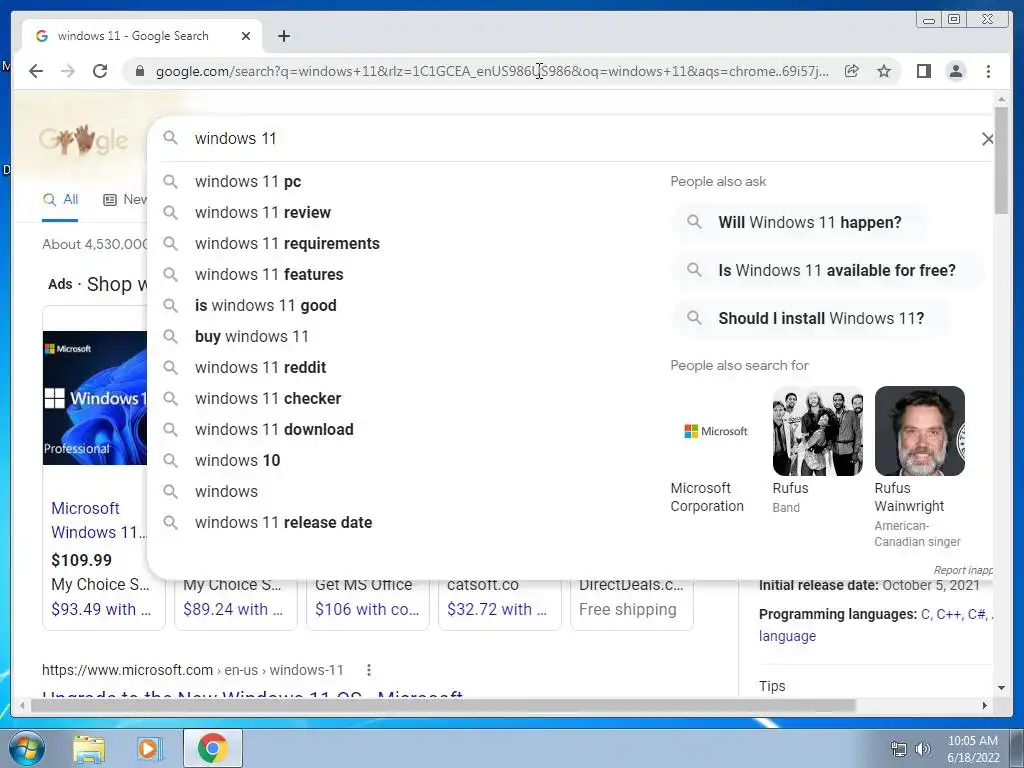Open a new tab with plus button
The height and width of the screenshot is (768, 1024).
[x=283, y=36]
